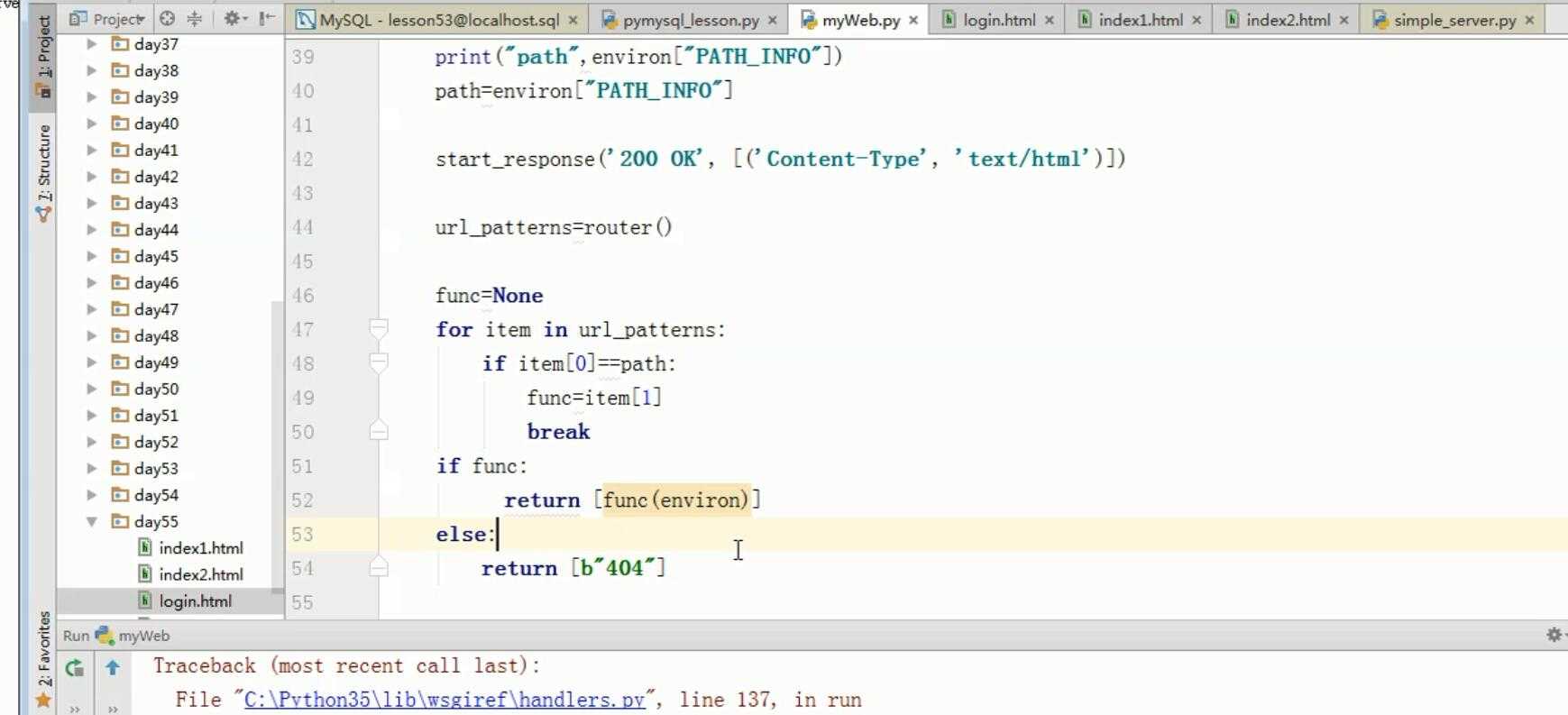1568x715 pixels.
Task: Click the fold end marker on line 54
Action: (x=379, y=567)
